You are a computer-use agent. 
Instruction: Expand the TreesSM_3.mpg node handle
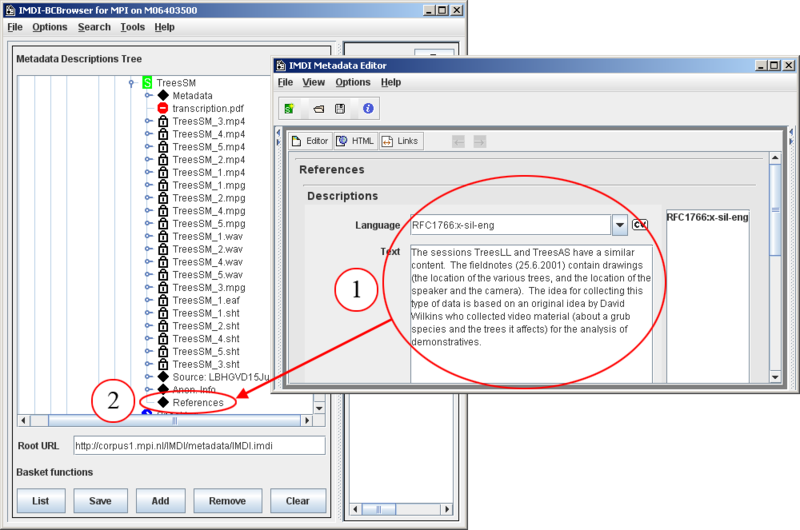148,287
